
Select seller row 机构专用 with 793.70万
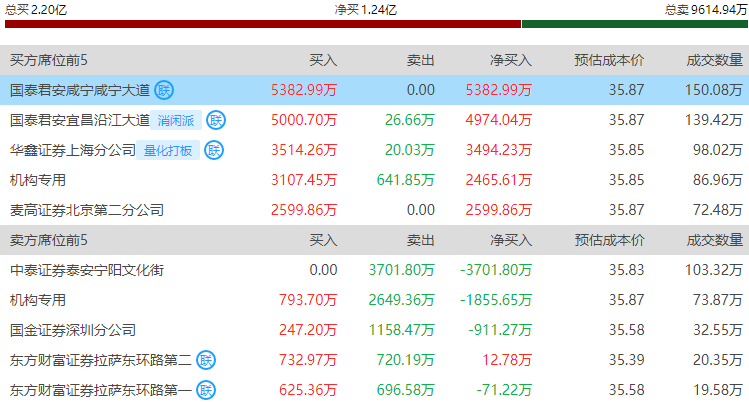pyautogui.click(x=374, y=300)
